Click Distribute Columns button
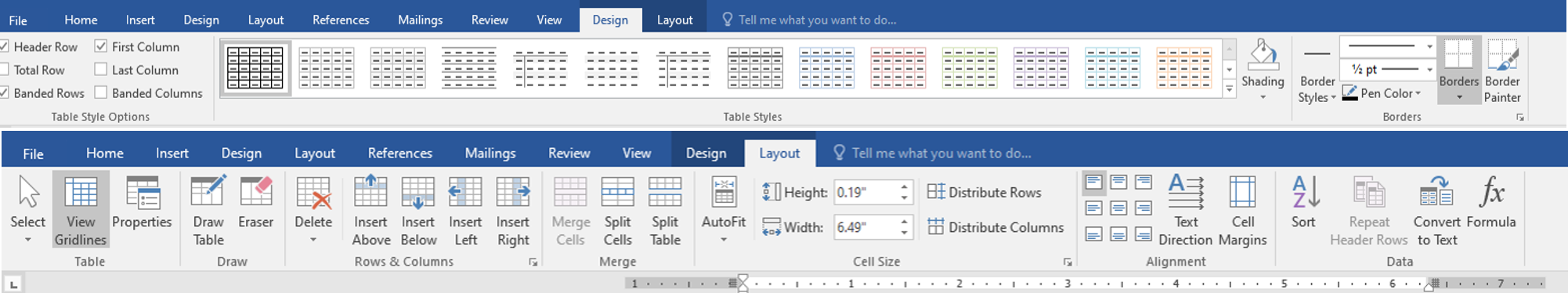The width and height of the screenshot is (1568, 293). pyautogui.click(x=995, y=227)
